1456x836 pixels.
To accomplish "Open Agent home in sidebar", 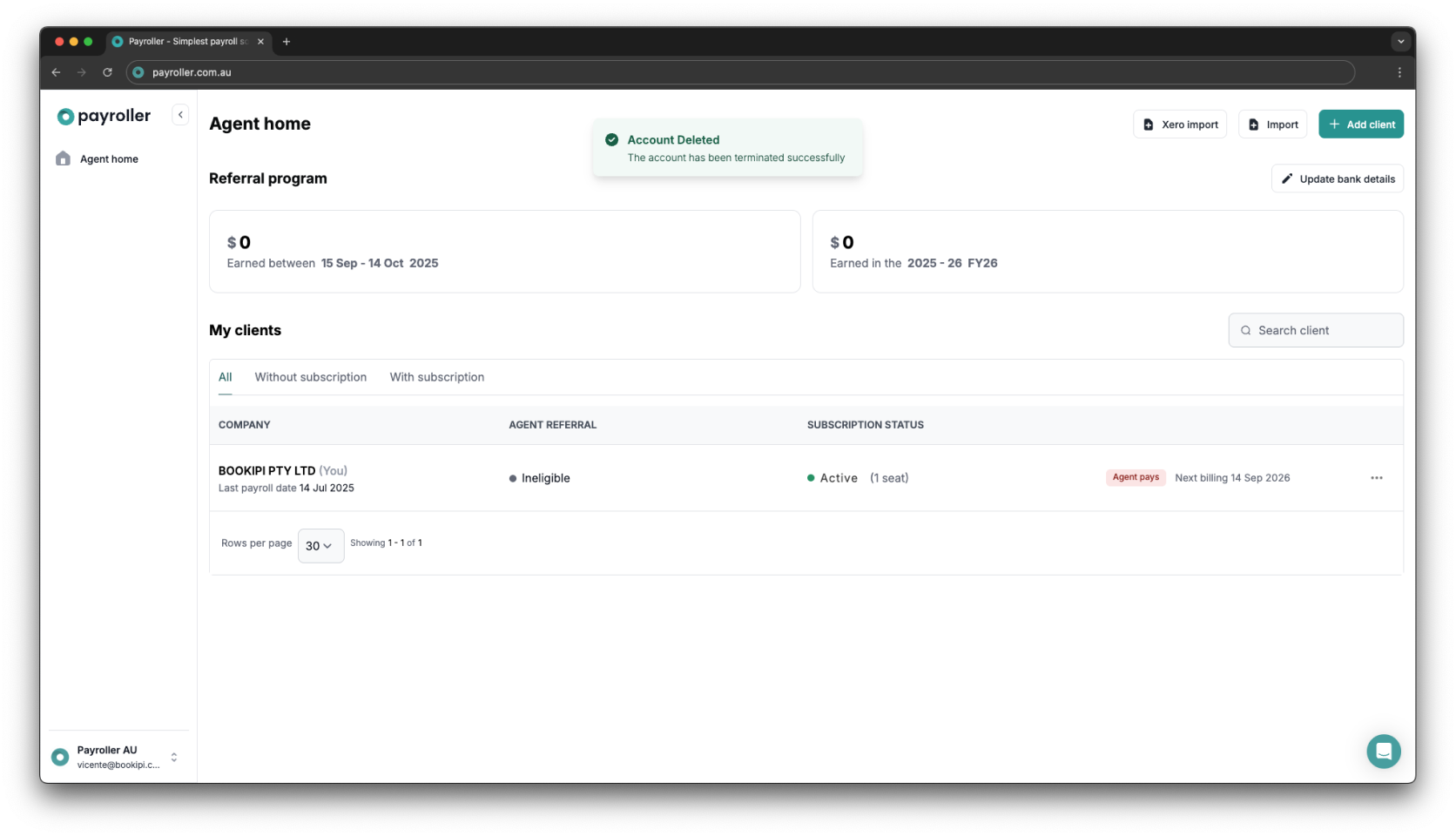I will (x=109, y=159).
